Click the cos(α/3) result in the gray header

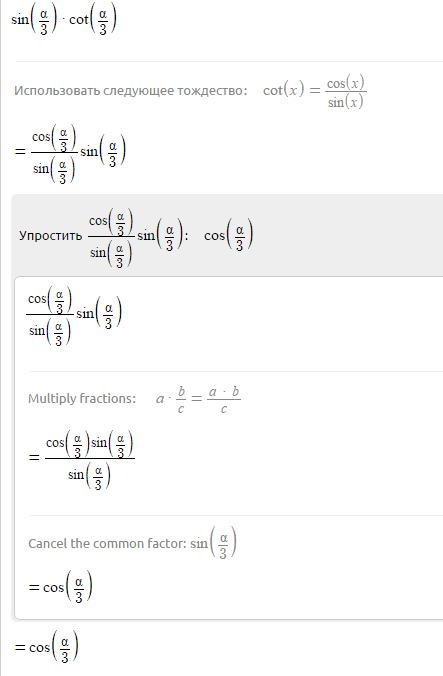pos(228,235)
